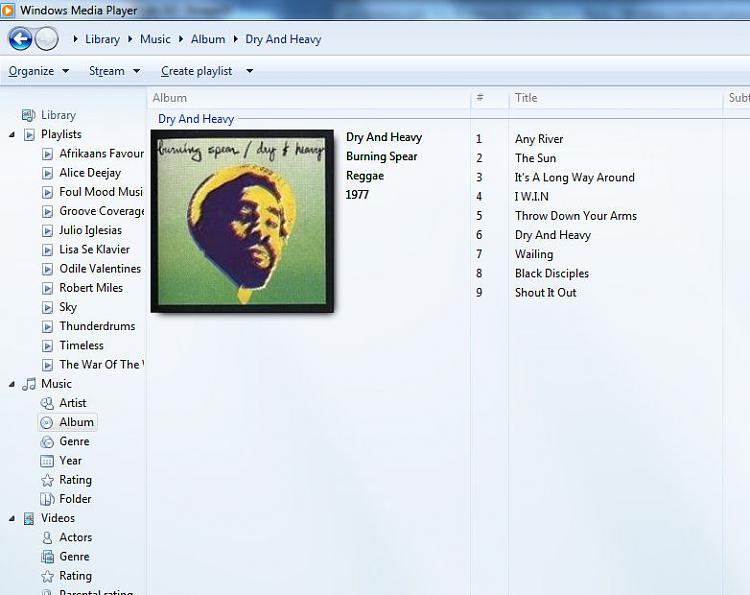The width and height of the screenshot is (750, 595).
Task: Sort by the Title column header
Action: tap(616, 98)
